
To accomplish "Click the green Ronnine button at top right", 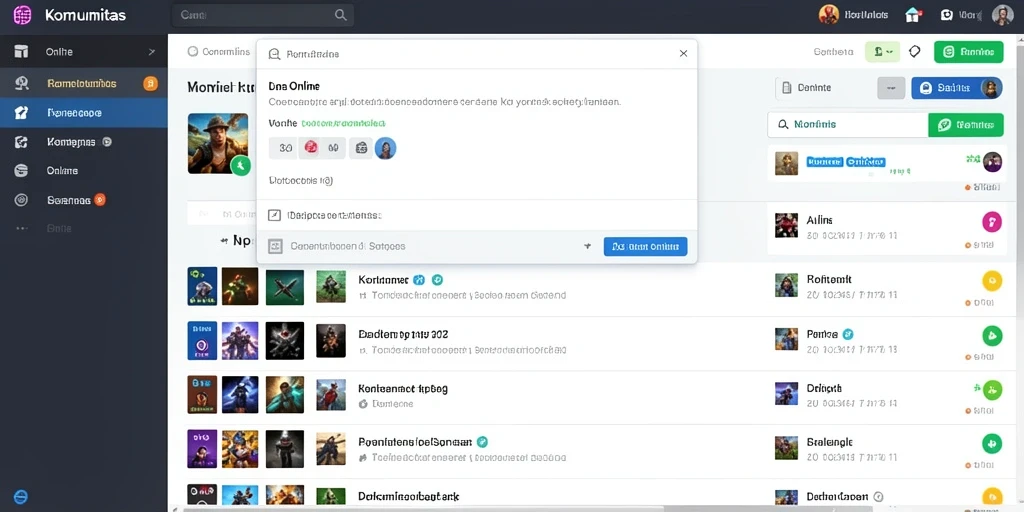I will click(x=968, y=52).
